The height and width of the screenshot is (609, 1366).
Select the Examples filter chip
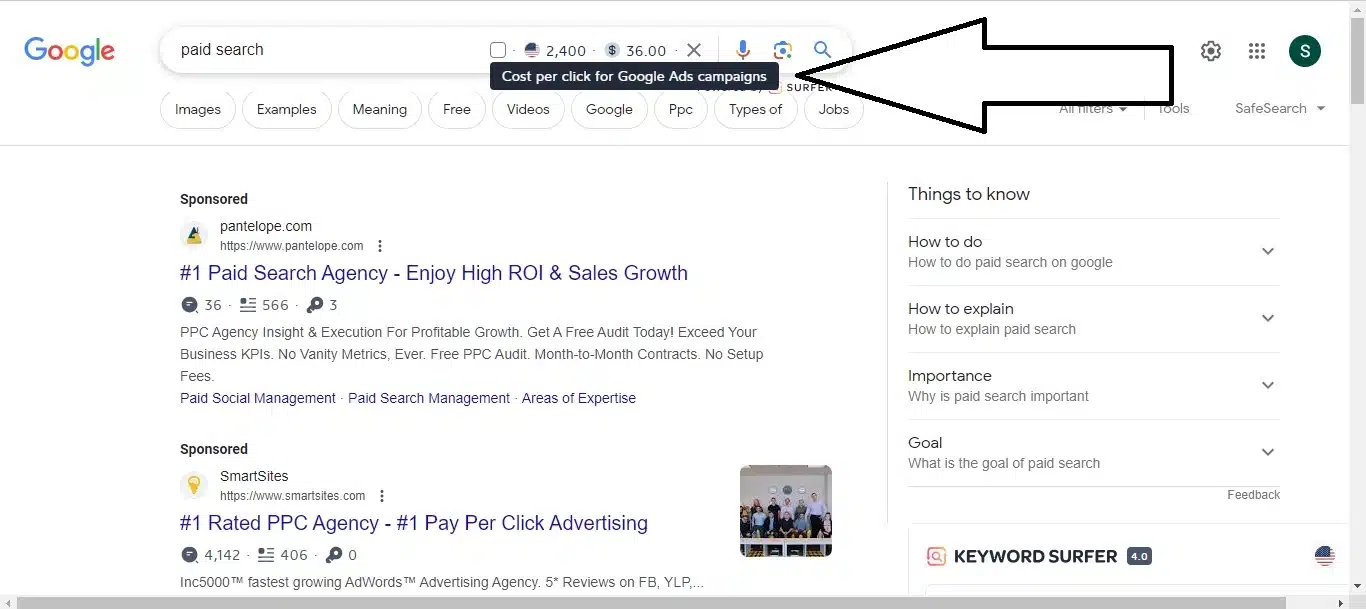coord(286,110)
